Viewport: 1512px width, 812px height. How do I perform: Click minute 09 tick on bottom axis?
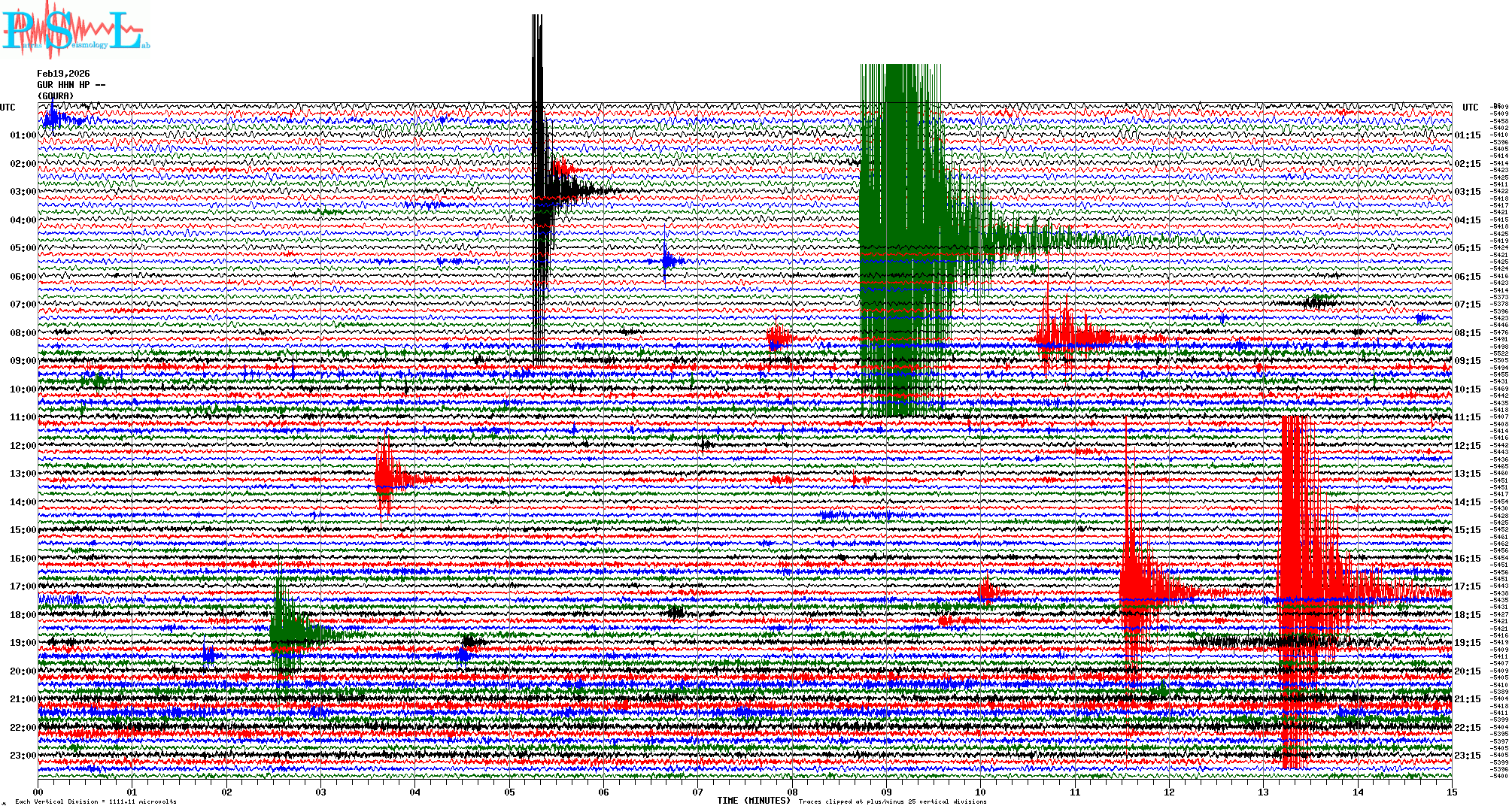click(x=886, y=792)
